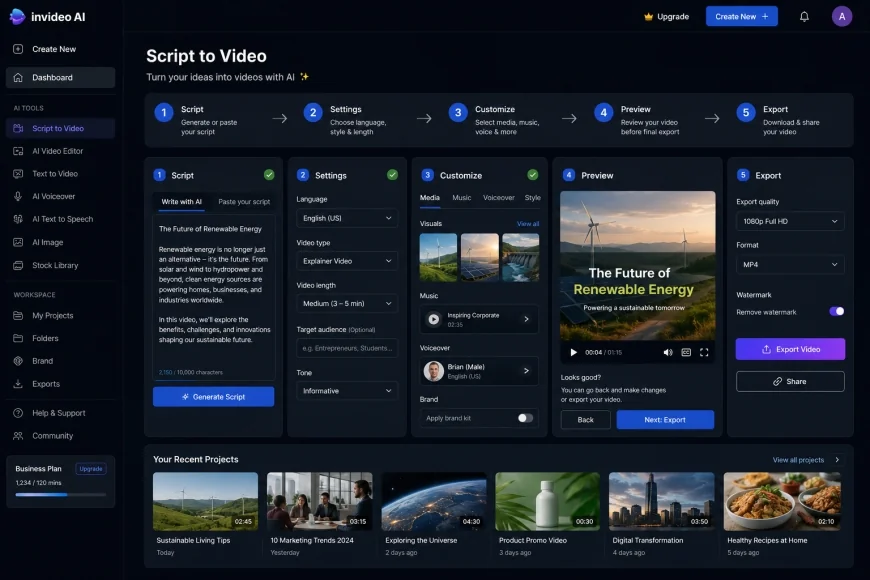Play the video preview
This screenshot has height=580, width=870.
pos(573,352)
